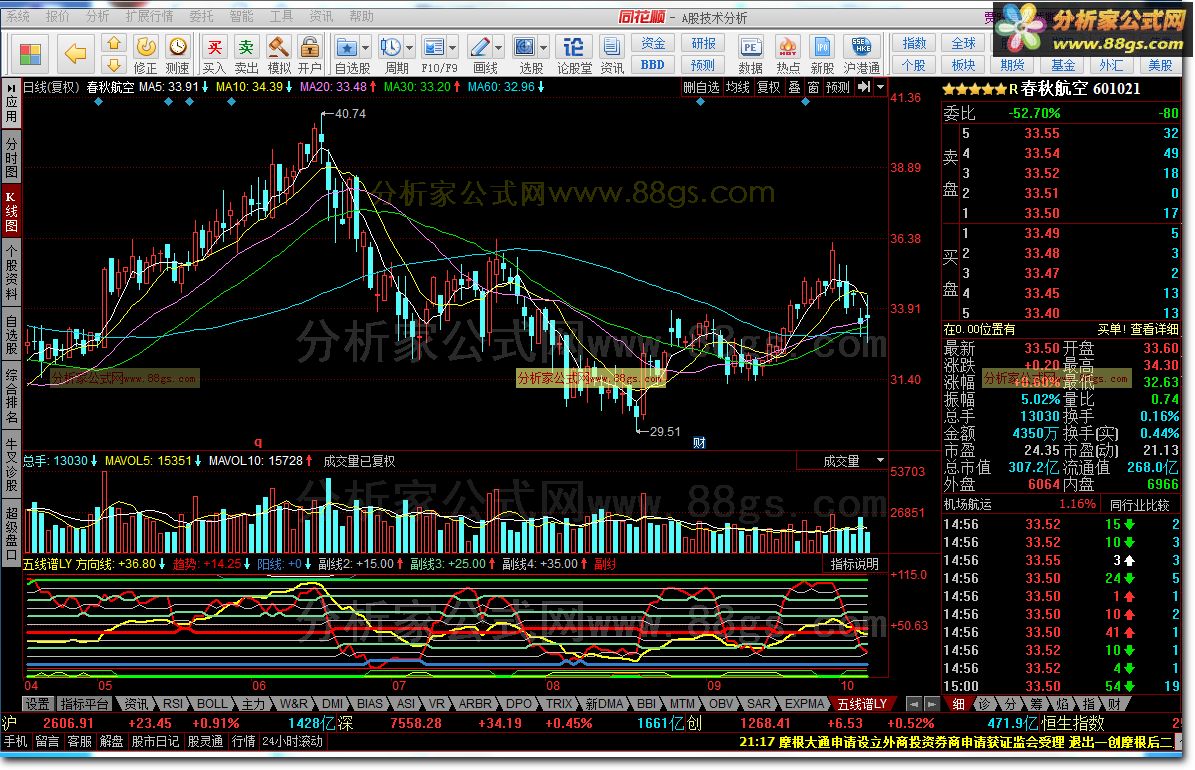Click the BBD button

[x=653, y=65]
